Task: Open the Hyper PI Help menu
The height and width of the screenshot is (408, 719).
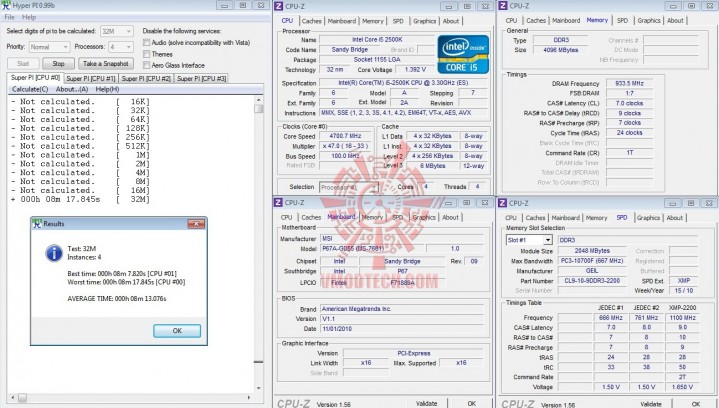Action: coord(29,17)
